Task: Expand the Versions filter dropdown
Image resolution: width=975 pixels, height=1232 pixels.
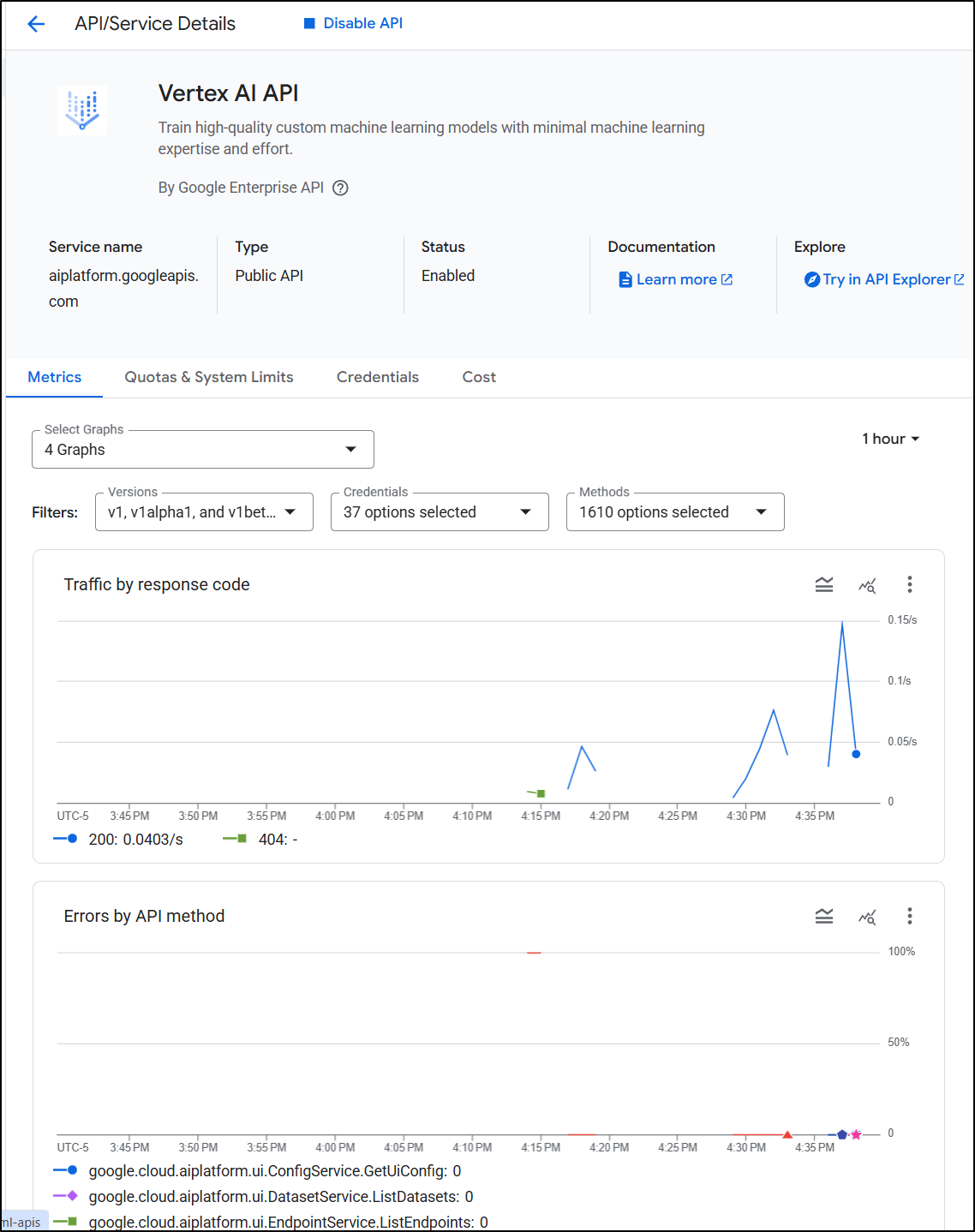Action: pos(204,512)
